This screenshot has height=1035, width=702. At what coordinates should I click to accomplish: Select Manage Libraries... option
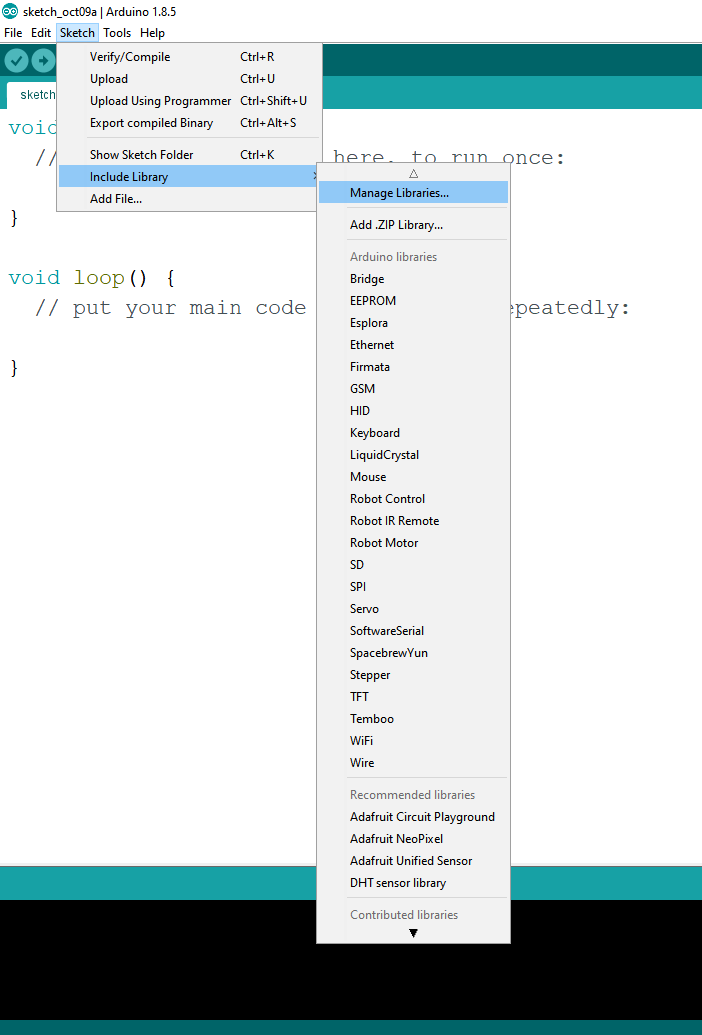click(x=399, y=193)
